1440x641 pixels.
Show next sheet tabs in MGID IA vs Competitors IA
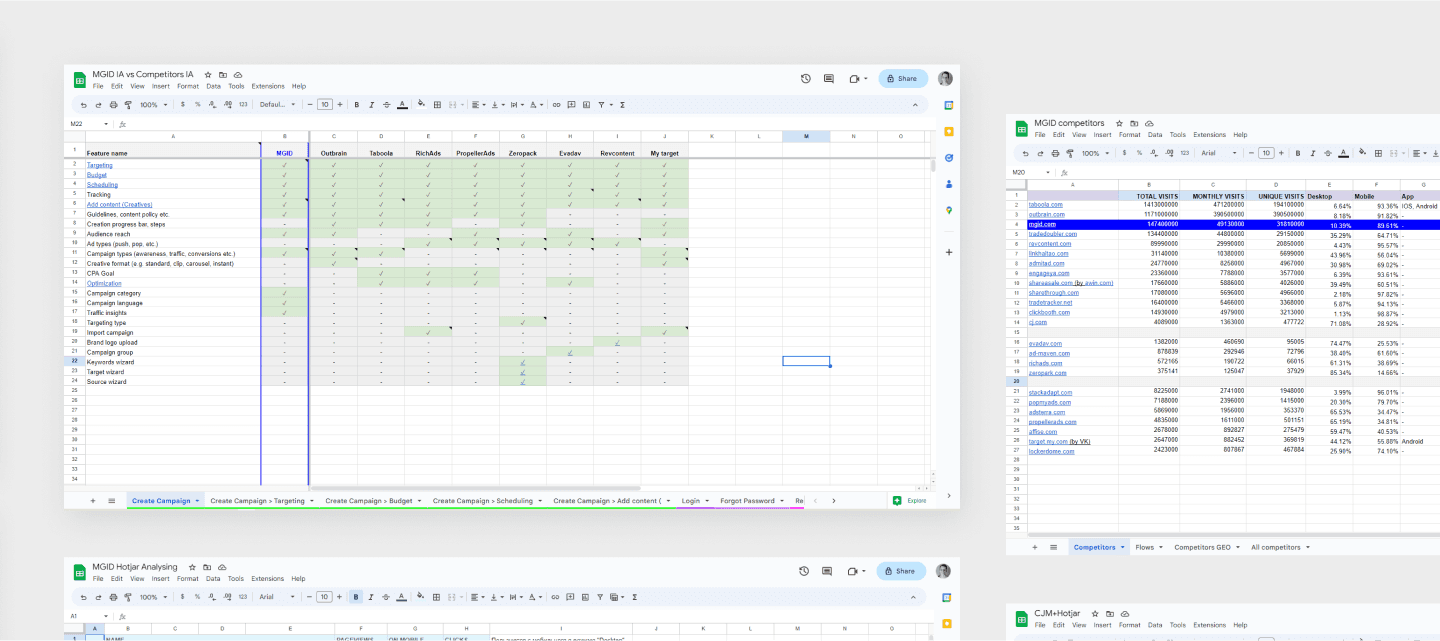tap(833, 500)
